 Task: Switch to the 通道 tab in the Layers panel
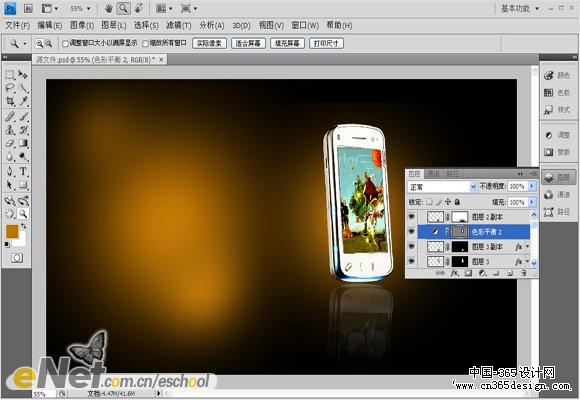(x=434, y=174)
